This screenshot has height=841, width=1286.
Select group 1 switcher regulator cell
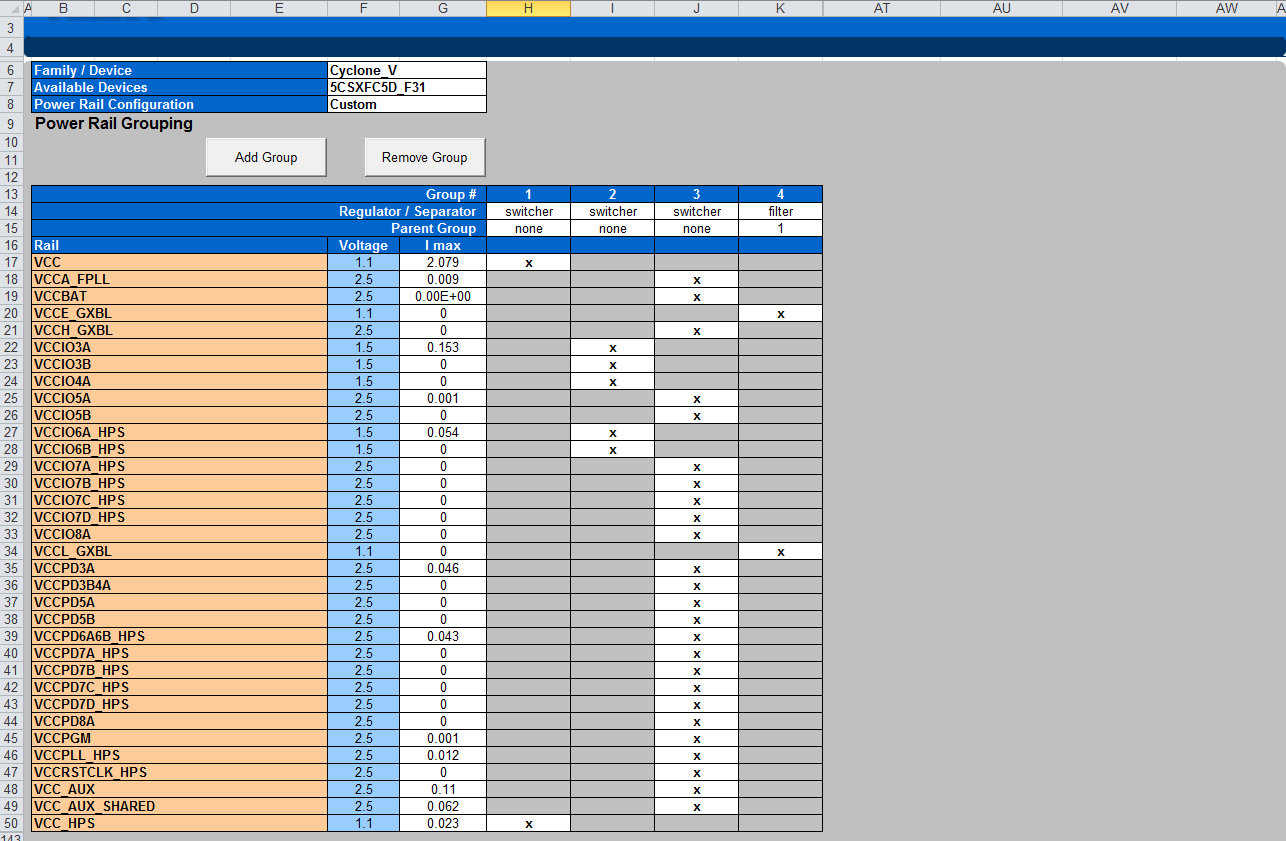(529, 211)
